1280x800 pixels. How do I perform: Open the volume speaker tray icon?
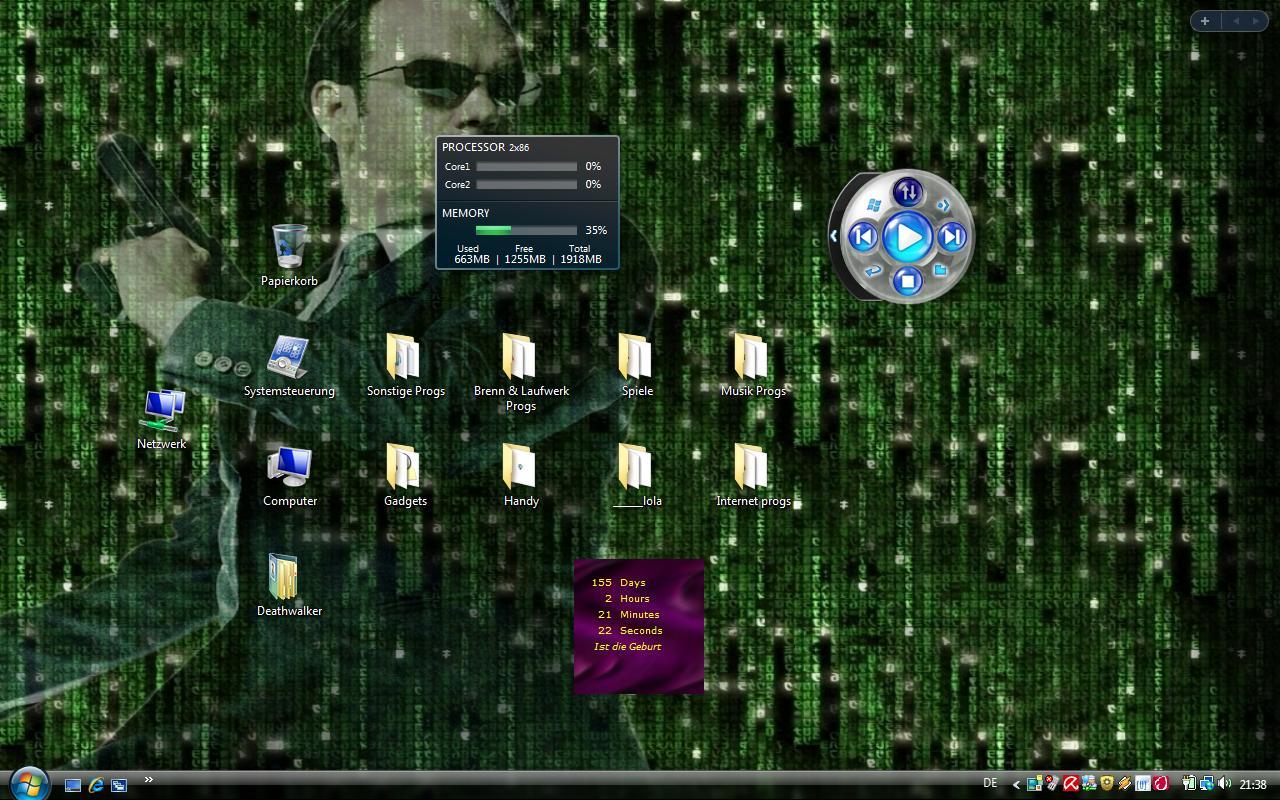point(1225,784)
